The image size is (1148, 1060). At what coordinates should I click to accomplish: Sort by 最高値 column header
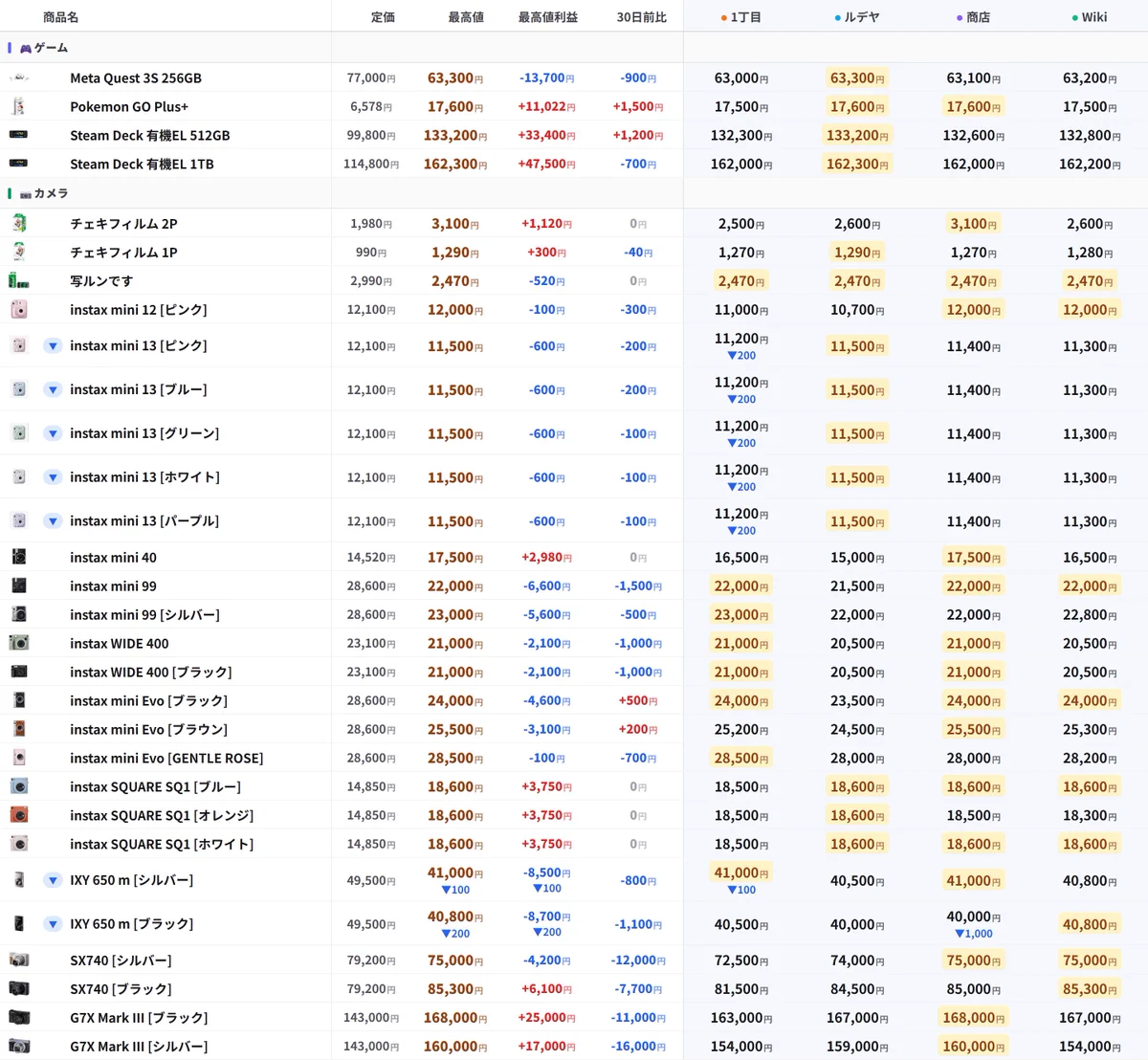(x=466, y=17)
